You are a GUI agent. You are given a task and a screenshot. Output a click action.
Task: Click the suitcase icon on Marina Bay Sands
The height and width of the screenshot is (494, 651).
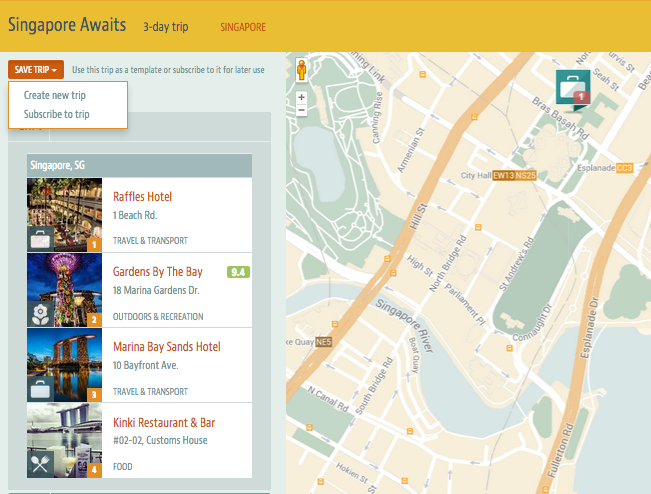point(40,389)
